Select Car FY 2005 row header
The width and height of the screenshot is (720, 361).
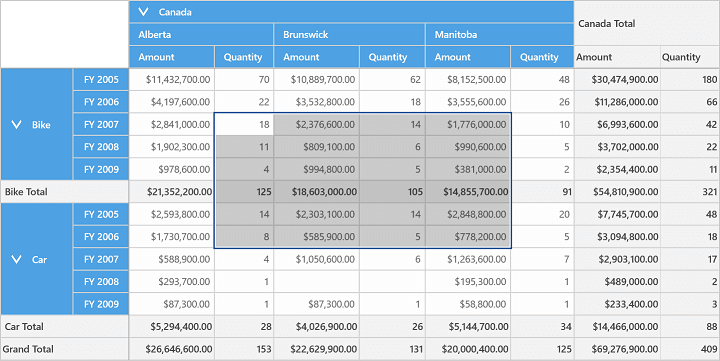[101, 214]
